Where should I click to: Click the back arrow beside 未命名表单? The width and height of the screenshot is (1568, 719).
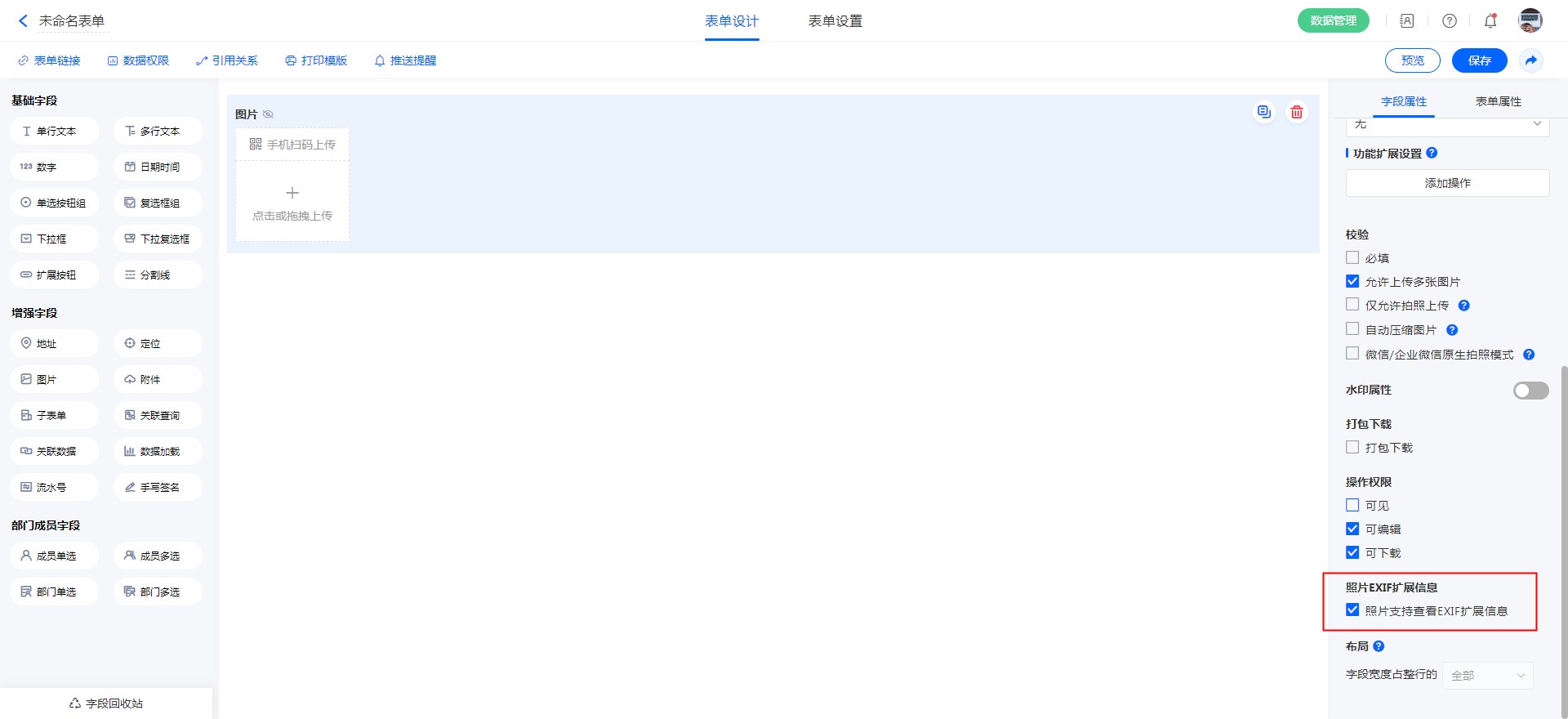[x=23, y=21]
